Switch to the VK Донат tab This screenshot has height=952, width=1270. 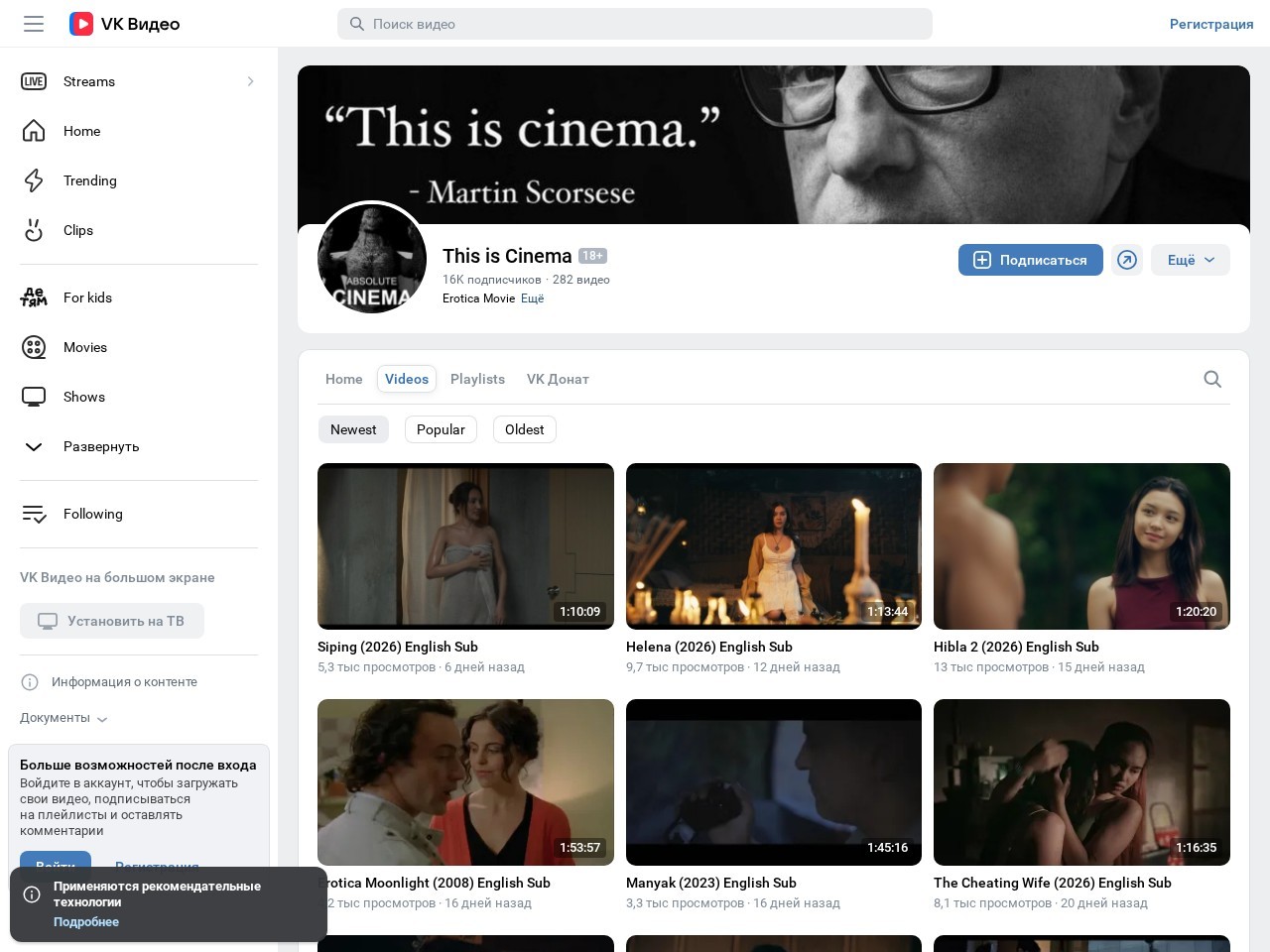coord(558,379)
